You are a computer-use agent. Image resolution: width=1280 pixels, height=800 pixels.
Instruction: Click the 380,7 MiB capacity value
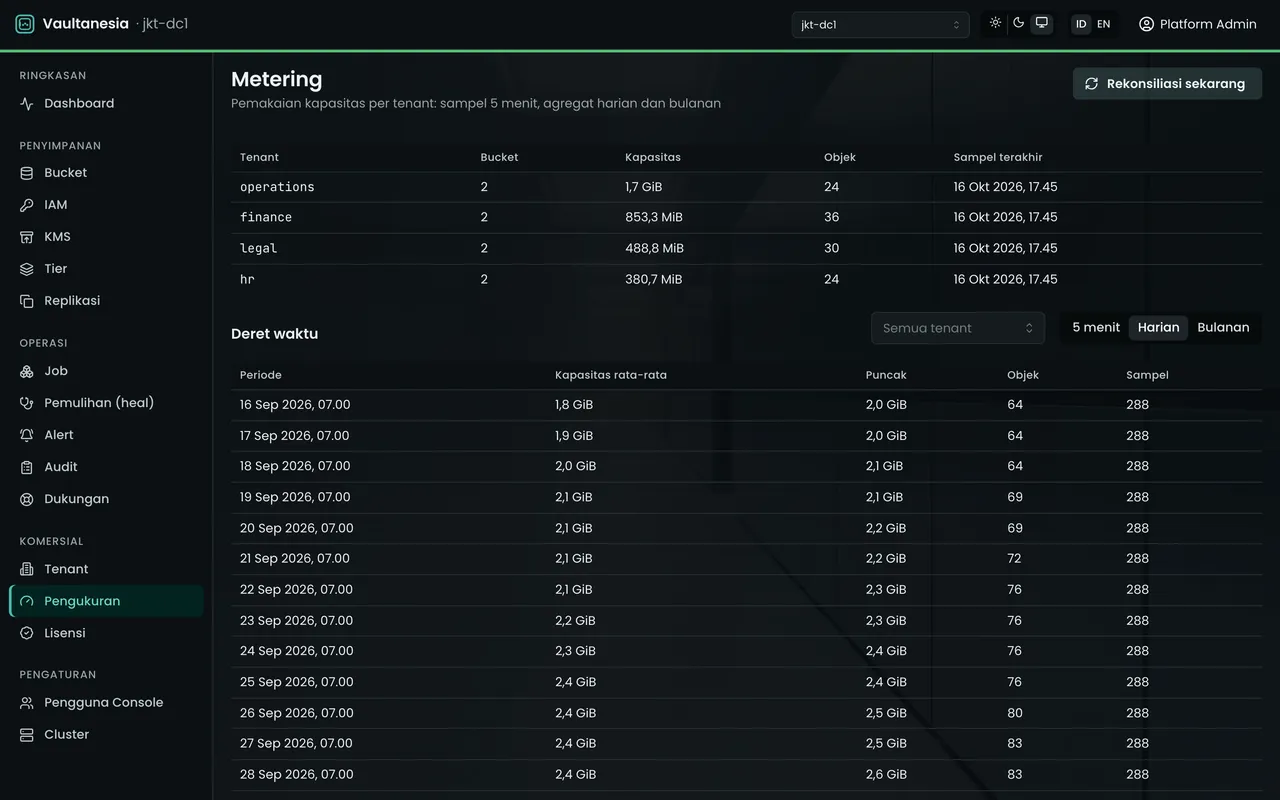click(653, 279)
